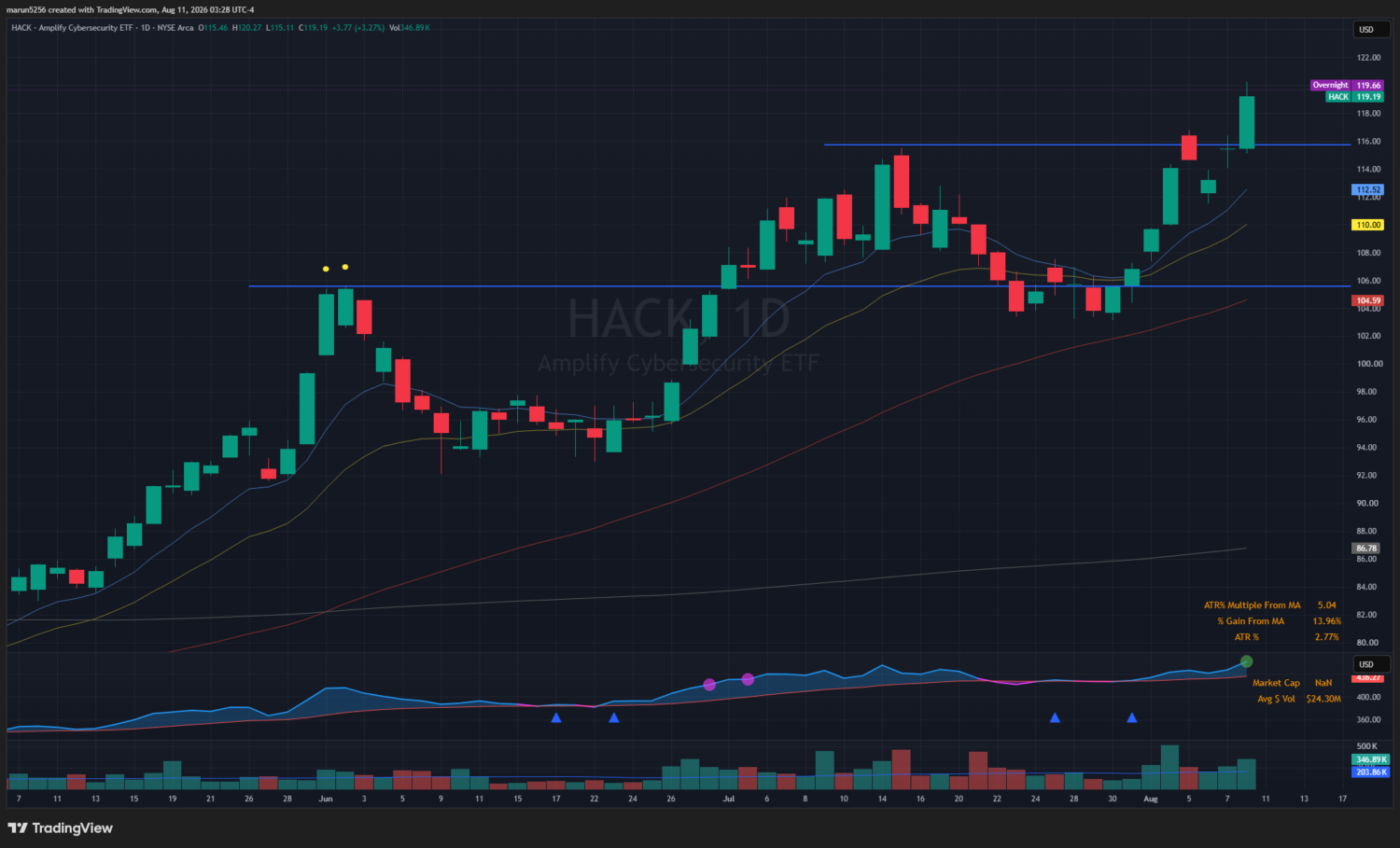Image resolution: width=1400 pixels, height=848 pixels.
Task: Click the open value O115.46
Action: [x=213, y=28]
